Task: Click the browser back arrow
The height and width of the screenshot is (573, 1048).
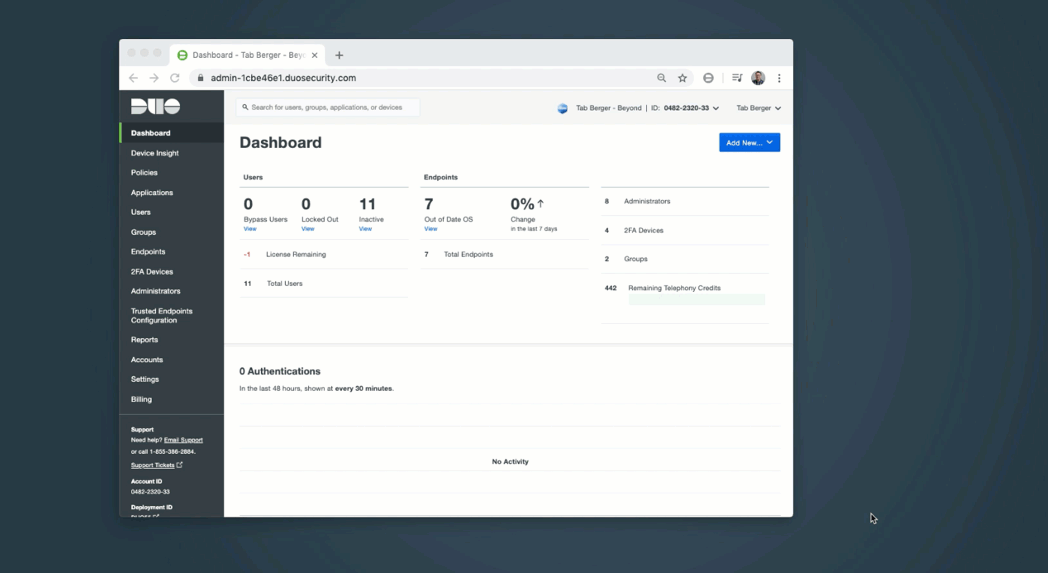Action: (x=134, y=78)
